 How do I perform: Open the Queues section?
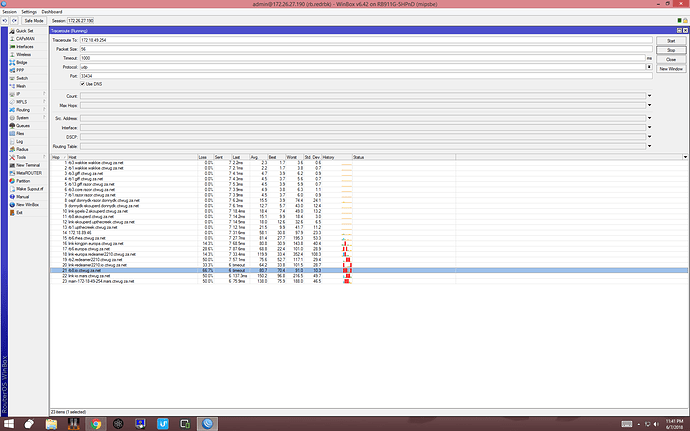pyautogui.click(x=21, y=125)
